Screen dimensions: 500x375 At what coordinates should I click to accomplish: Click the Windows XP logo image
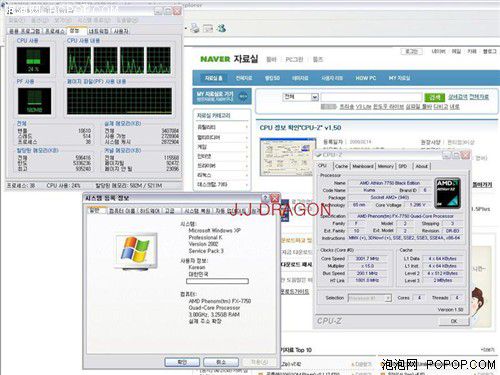click(x=136, y=250)
